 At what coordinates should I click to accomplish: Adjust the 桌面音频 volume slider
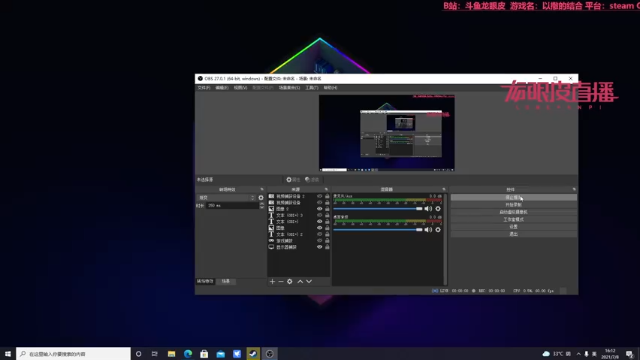378,230
